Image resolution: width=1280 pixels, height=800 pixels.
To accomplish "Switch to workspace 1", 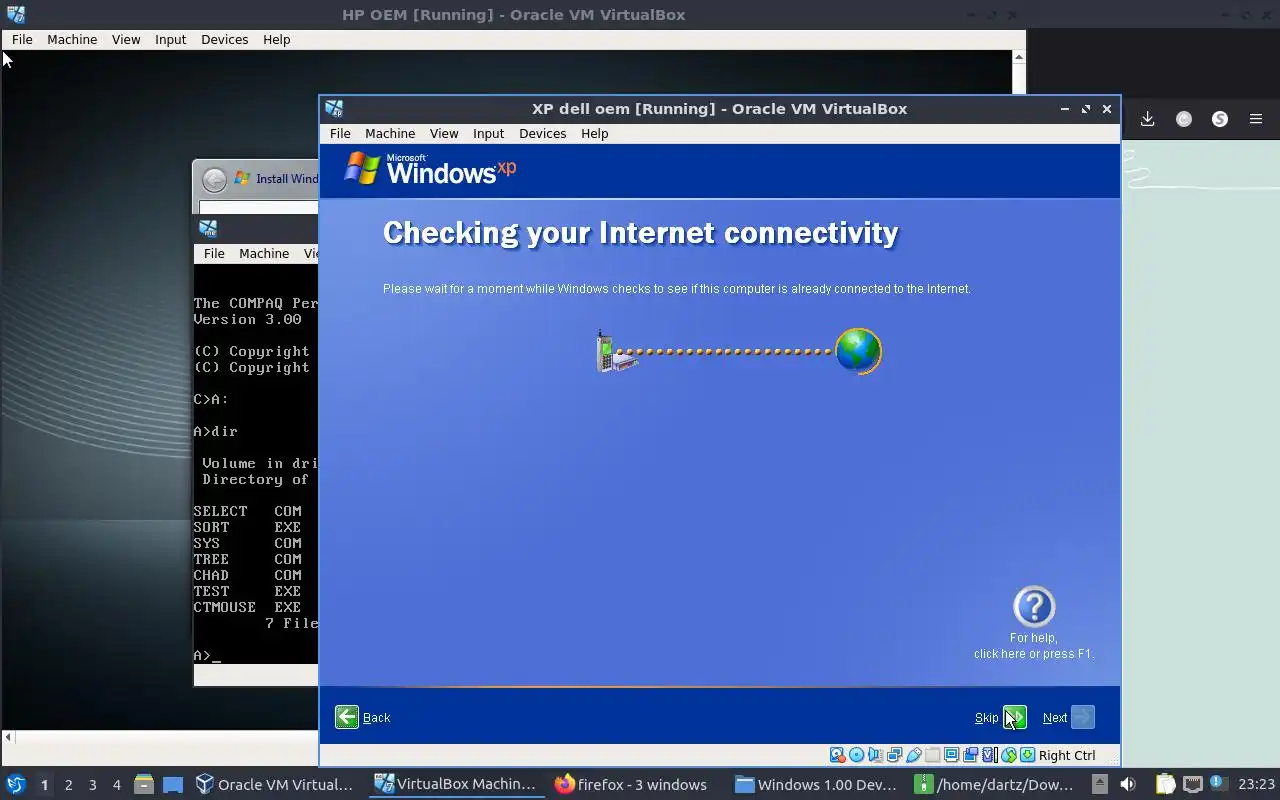I will (x=44, y=785).
